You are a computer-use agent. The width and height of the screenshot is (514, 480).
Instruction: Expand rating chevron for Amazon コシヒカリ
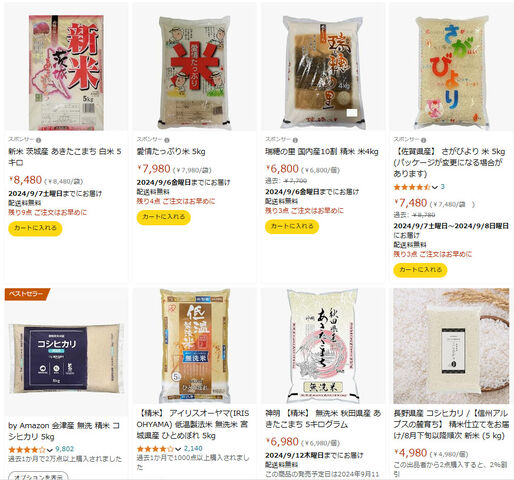tap(50, 450)
